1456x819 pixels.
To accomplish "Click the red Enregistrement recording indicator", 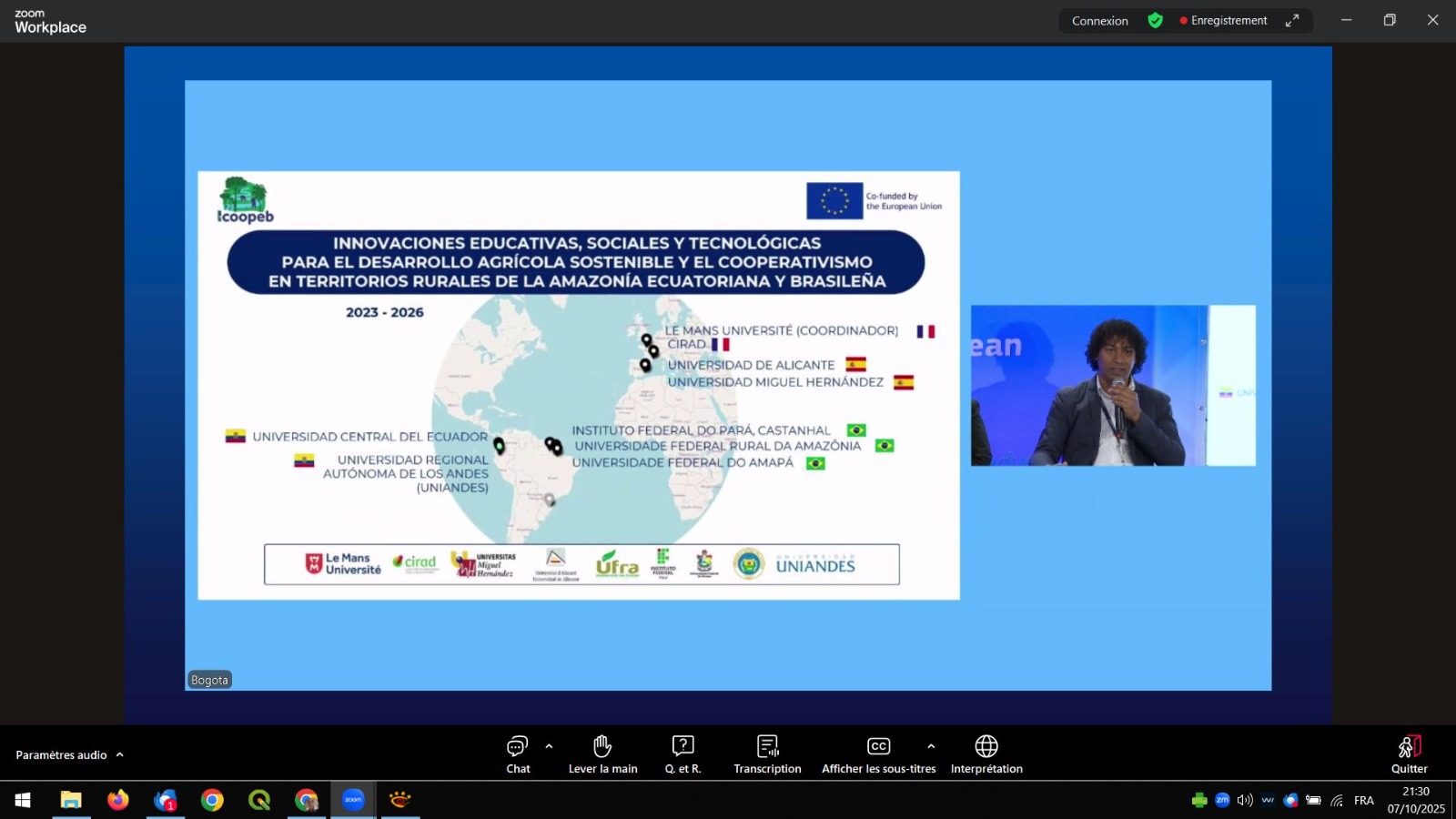I will coord(1223,20).
